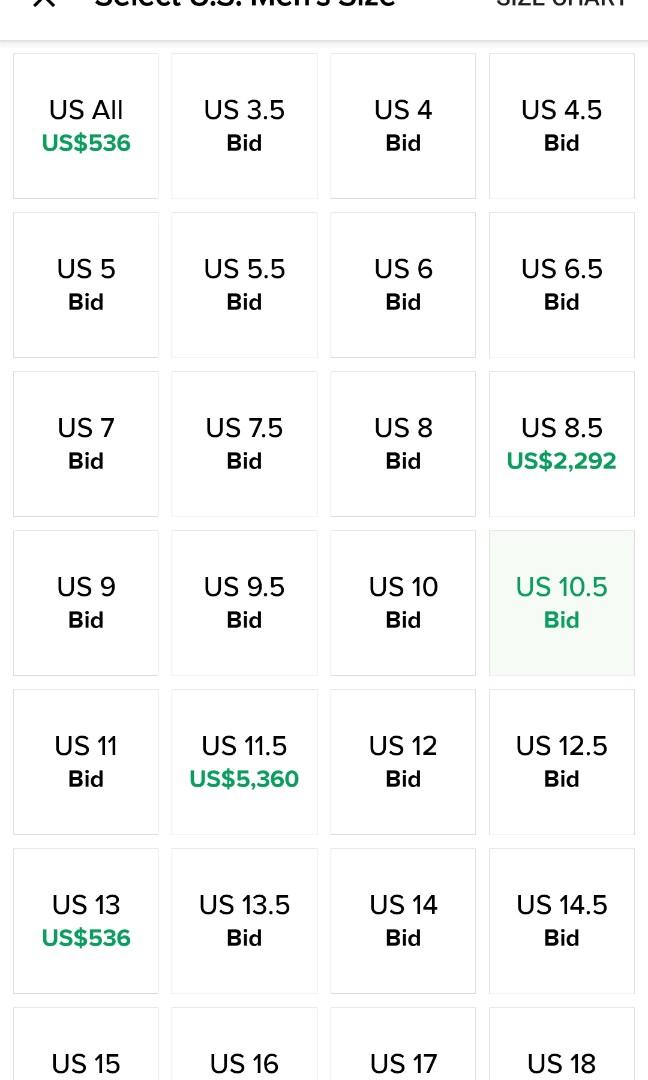Select size US 11
The image size is (648, 1080).
[86, 762]
